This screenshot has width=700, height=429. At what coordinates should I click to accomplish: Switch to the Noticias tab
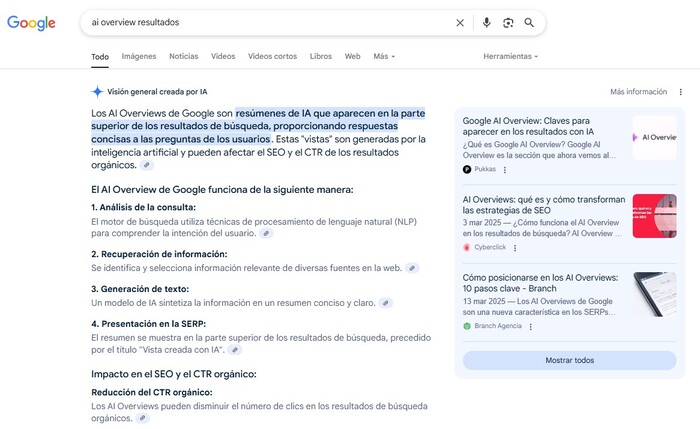[x=183, y=56]
